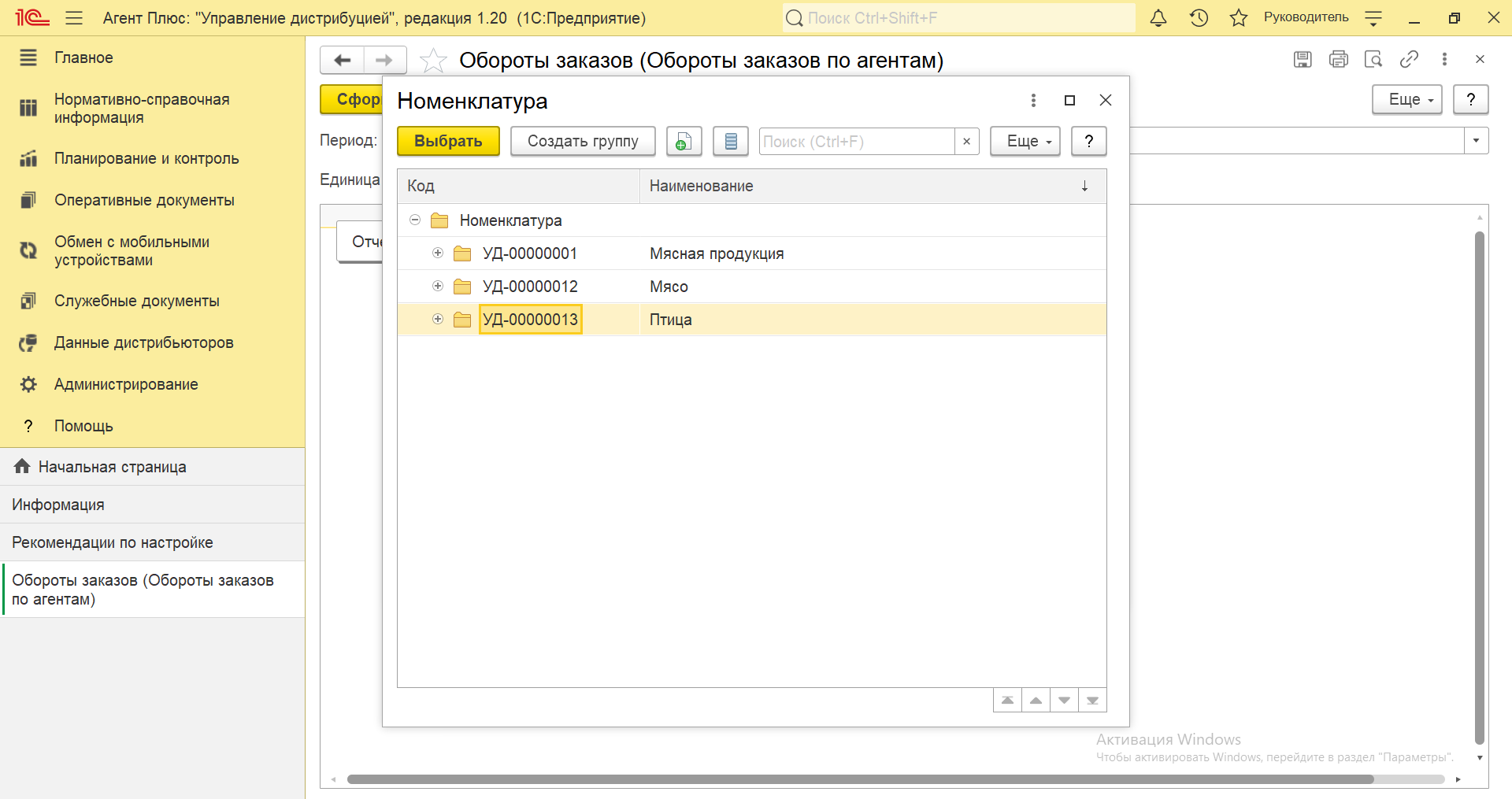The width and height of the screenshot is (1512, 799).
Task: Click the Сформировать report button
Action: point(351,99)
